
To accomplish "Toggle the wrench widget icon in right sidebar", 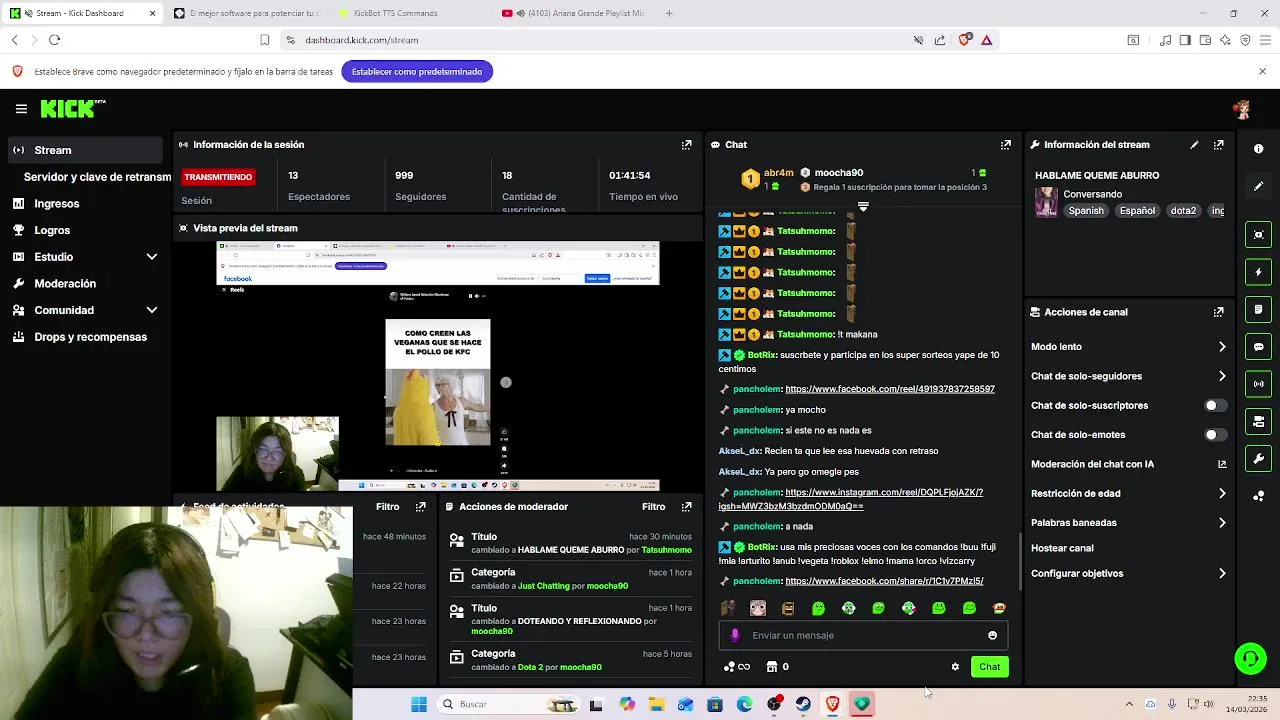I will (1258, 459).
